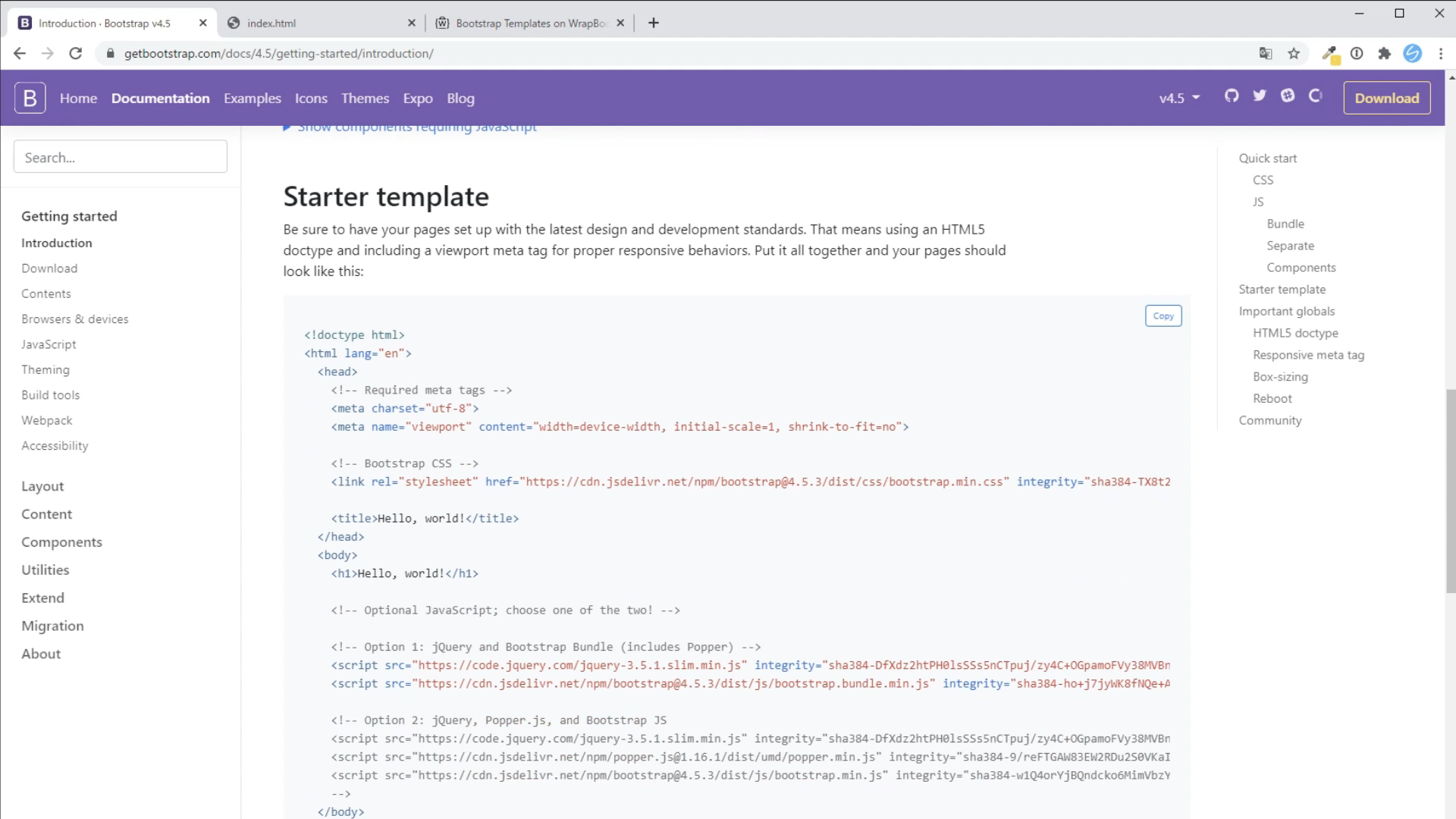The image size is (1456, 819).
Task: Open the About sidebar section
Action: point(41,654)
